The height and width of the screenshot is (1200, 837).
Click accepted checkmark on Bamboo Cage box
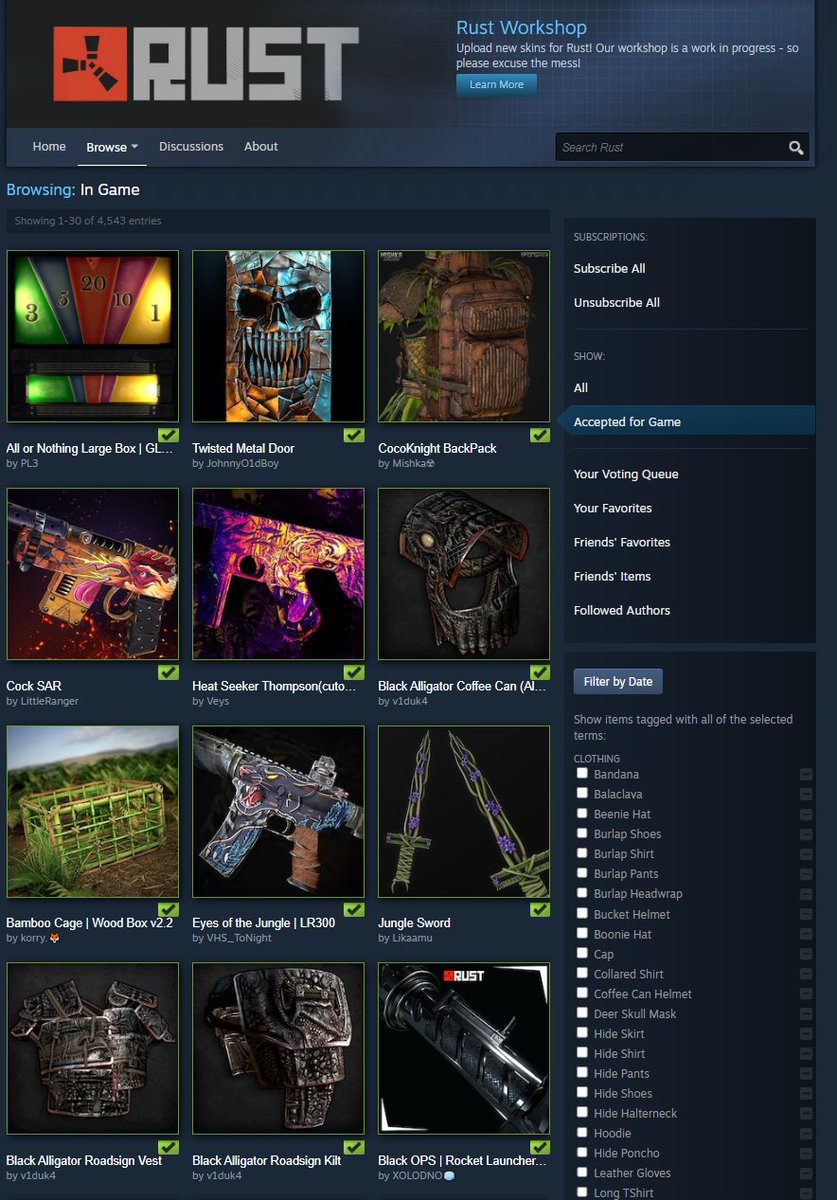[168, 910]
